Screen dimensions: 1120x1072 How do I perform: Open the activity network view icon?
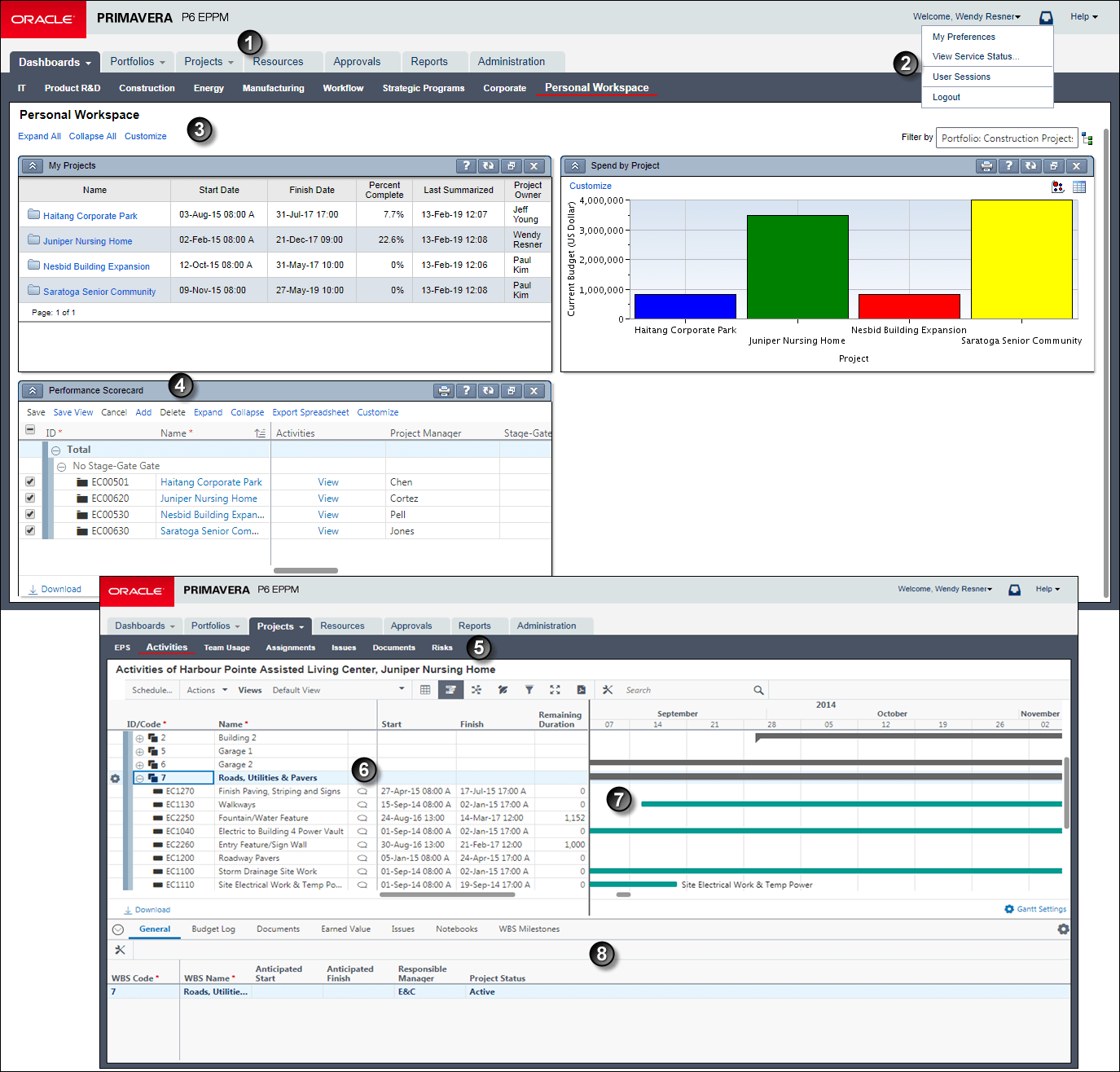tap(477, 690)
